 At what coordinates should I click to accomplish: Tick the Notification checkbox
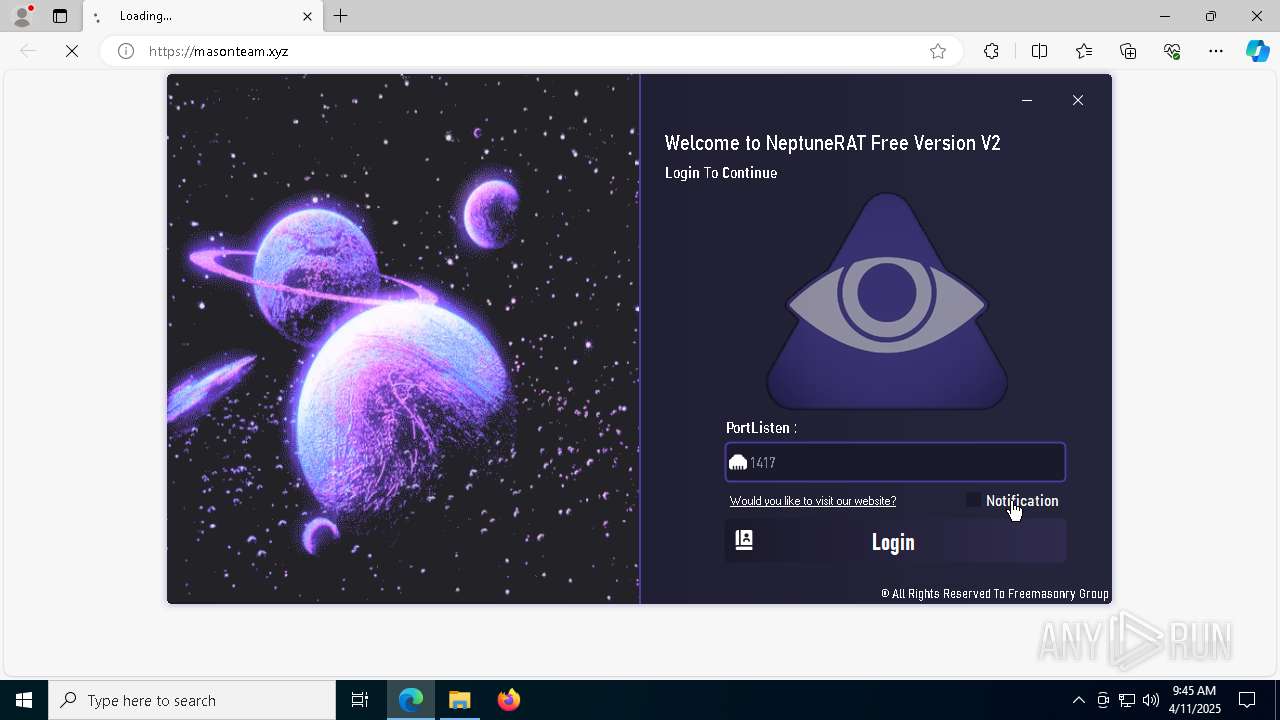coord(973,500)
